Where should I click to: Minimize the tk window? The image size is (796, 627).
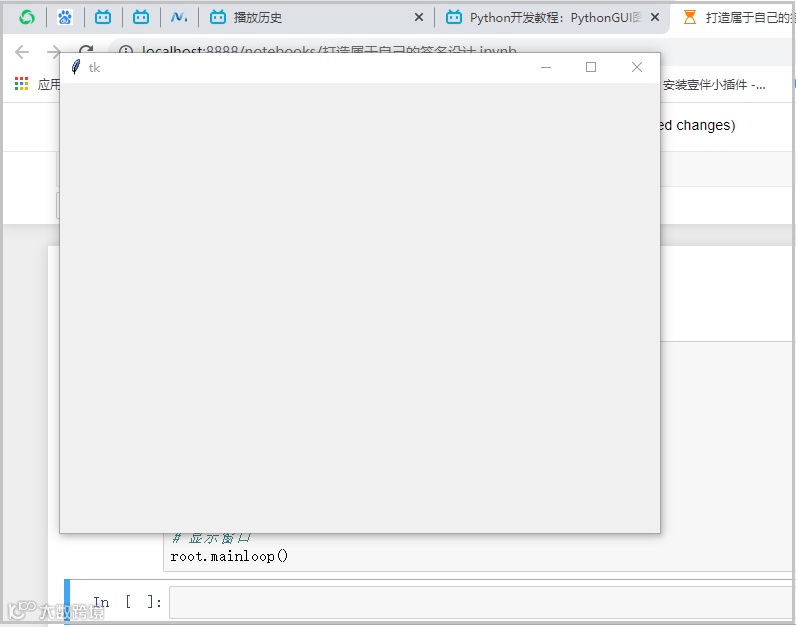point(546,67)
